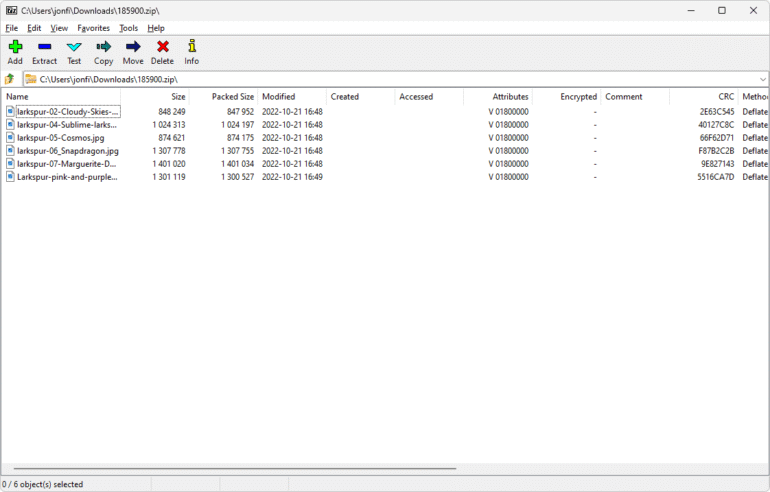Open the Favorites menu
This screenshot has height=492, width=770.
(x=94, y=28)
